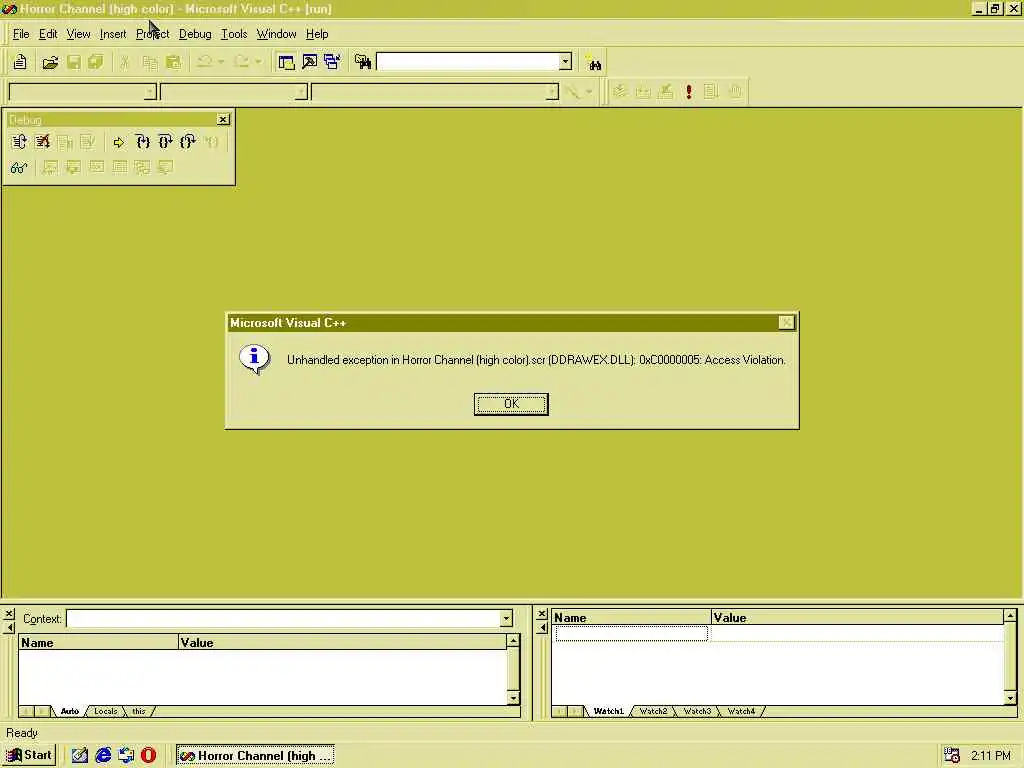The width and height of the screenshot is (1024, 768).
Task: Click the Cut scissors icon
Action: click(x=125, y=62)
